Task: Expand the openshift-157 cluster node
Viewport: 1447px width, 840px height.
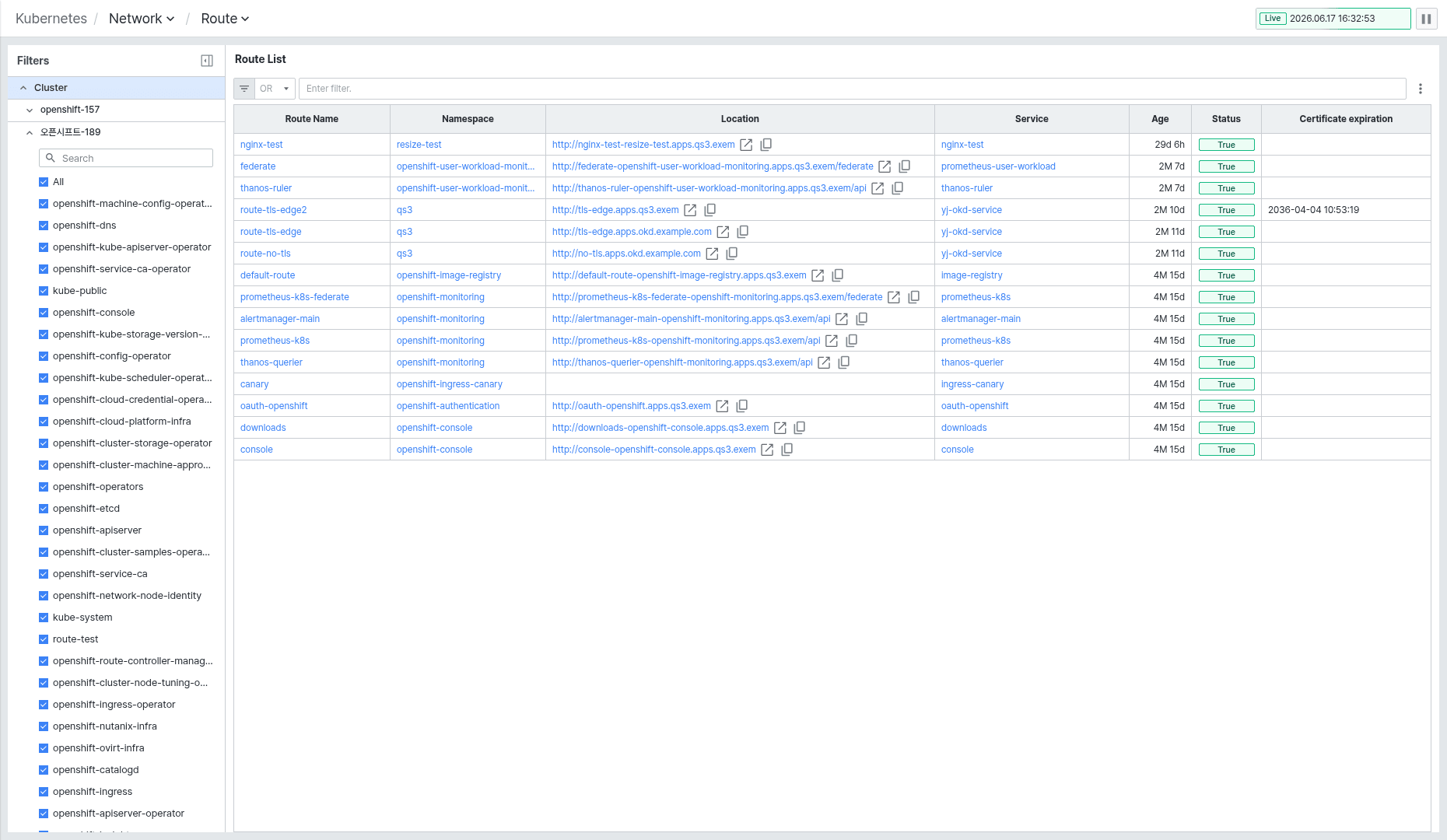Action: tap(30, 110)
